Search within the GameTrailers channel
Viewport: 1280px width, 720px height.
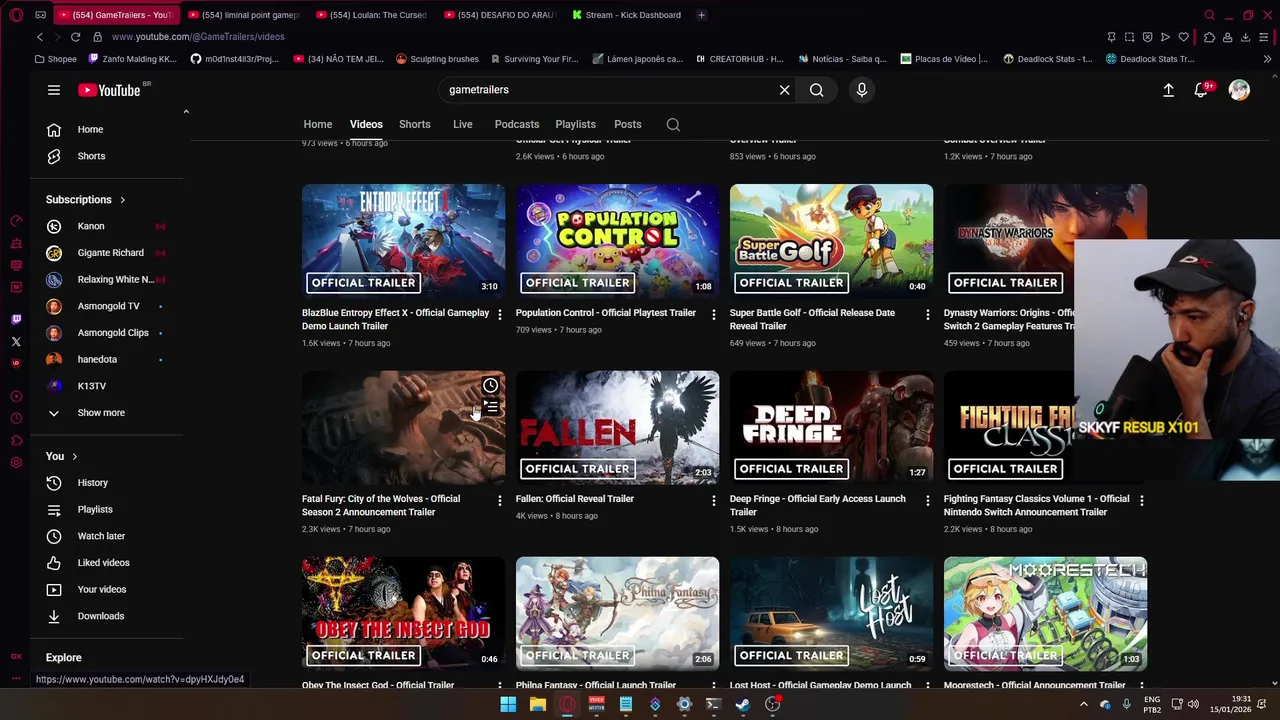673,124
